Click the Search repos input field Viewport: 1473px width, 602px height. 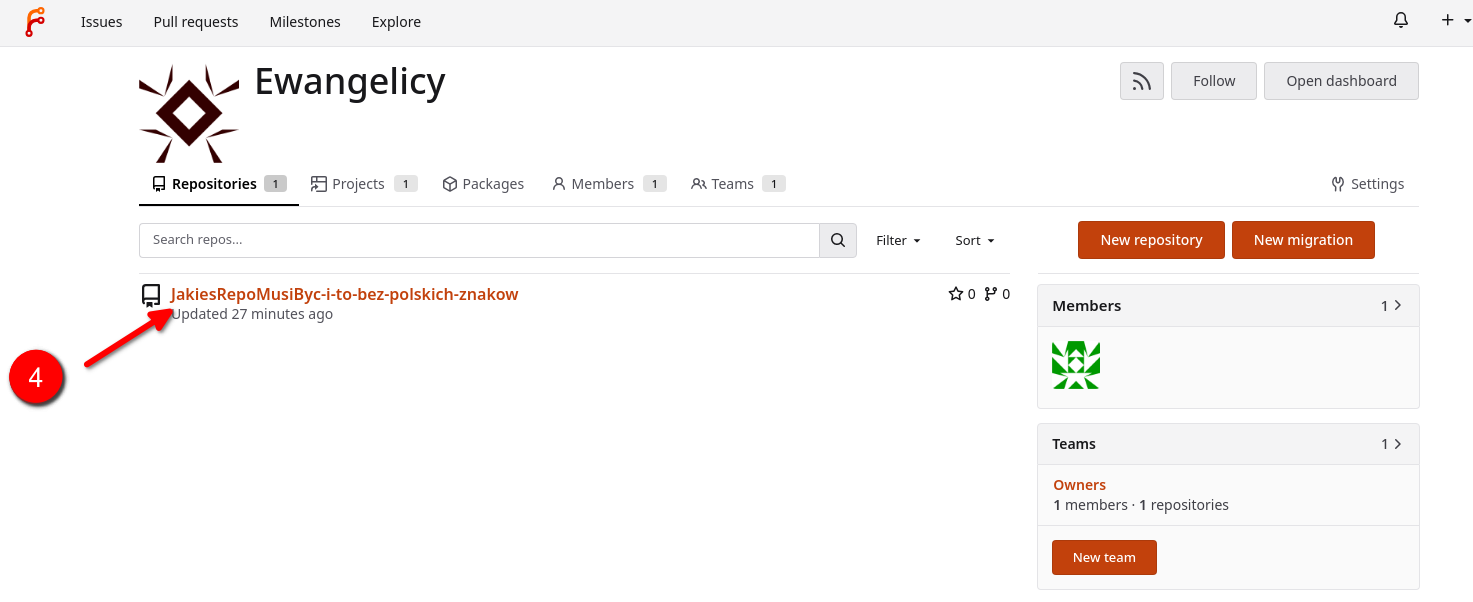pyautogui.click(x=479, y=240)
